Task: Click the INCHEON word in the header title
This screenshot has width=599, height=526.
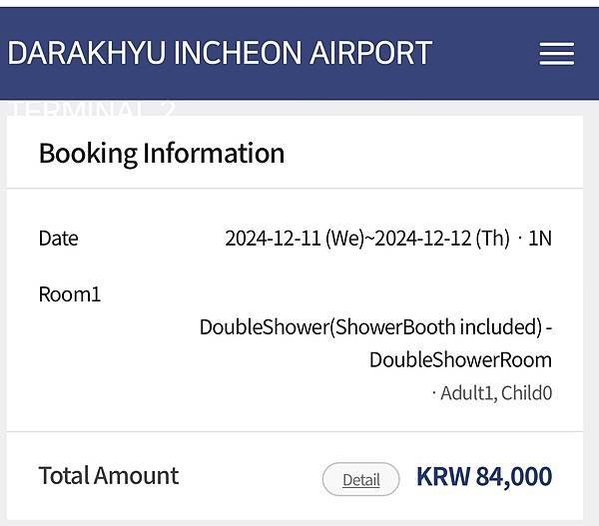Action: (237, 52)
